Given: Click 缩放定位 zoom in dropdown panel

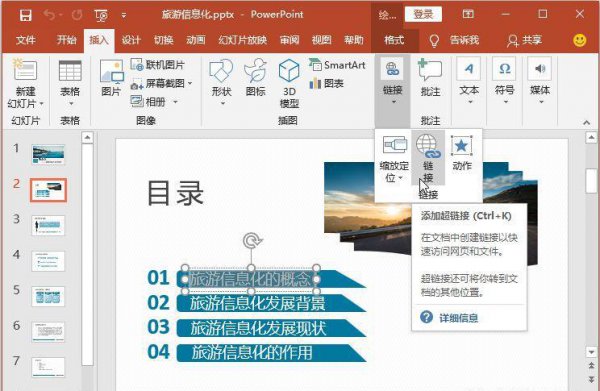Looking at the screenshot, I should click(x=394, y=159).
